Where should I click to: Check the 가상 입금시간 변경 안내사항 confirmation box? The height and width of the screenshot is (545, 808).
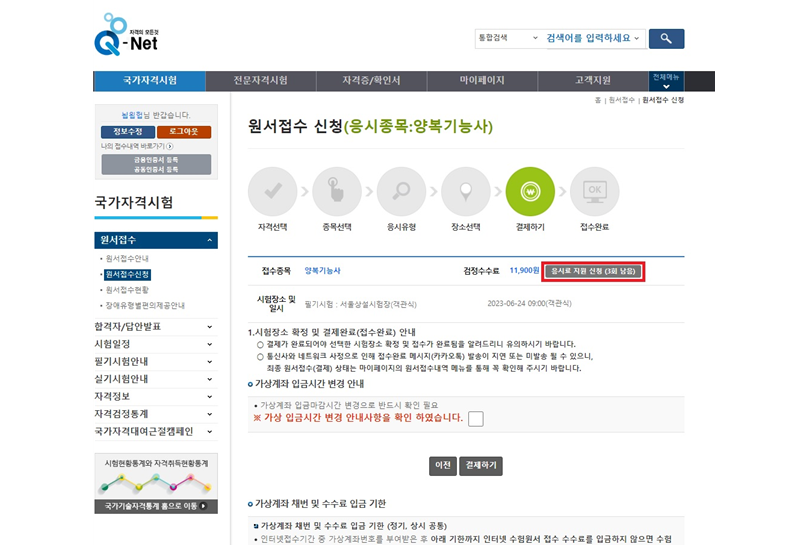tap(476, 419)
